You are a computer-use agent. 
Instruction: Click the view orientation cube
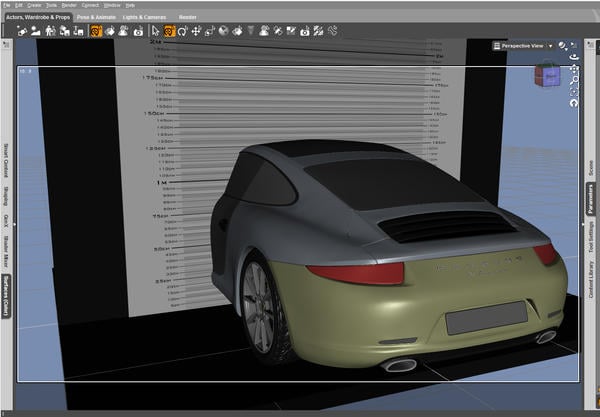pos(548,75)
